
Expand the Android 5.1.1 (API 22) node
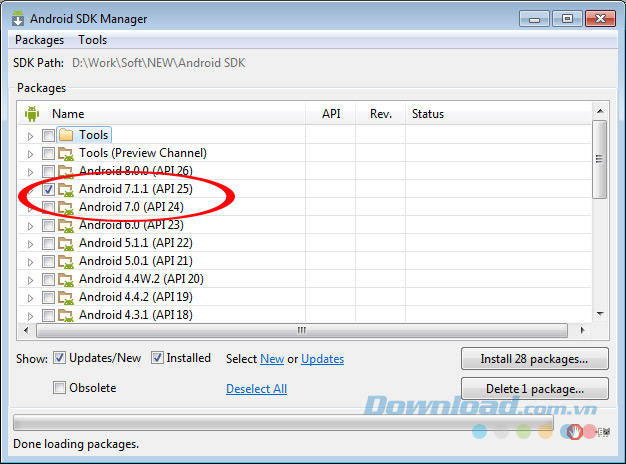(30, 244)
